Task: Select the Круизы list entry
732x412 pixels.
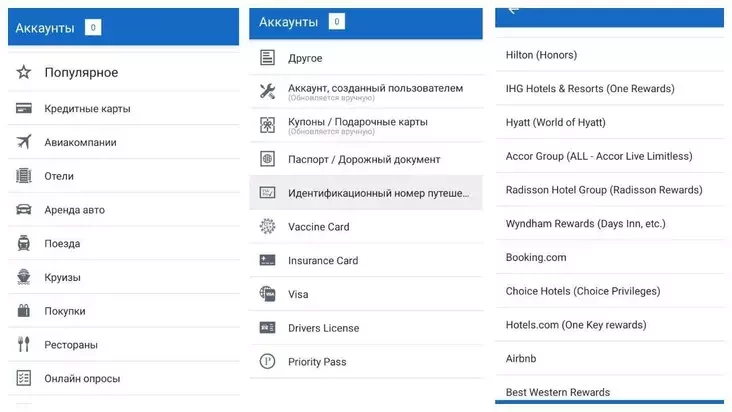Action: [x=124, y=277]
